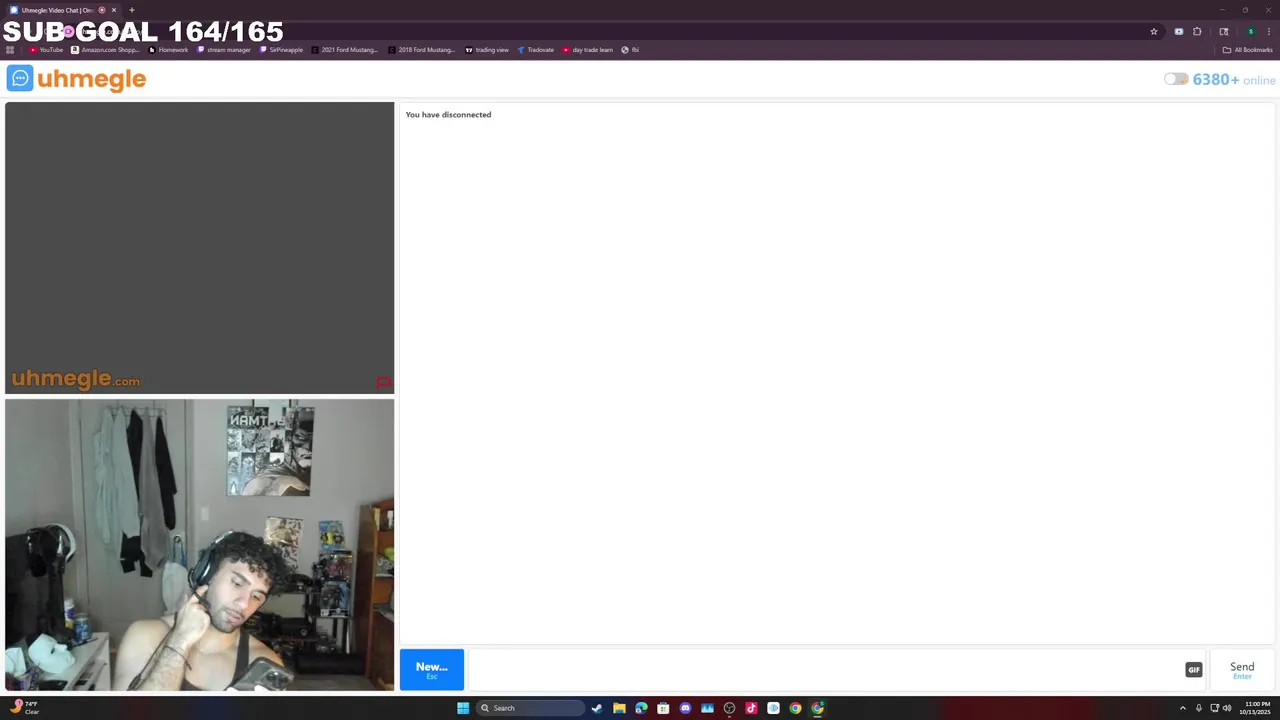Click the stranger video panel

pos(199,248)
